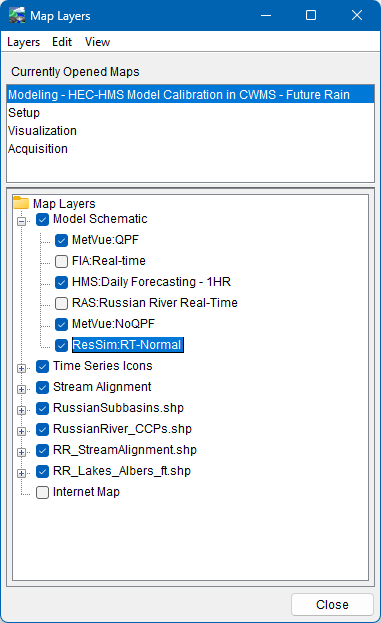Select the MetVue:QPF layer label
Image resolution: width=381 pixels, height=623 pixels.
105,240
